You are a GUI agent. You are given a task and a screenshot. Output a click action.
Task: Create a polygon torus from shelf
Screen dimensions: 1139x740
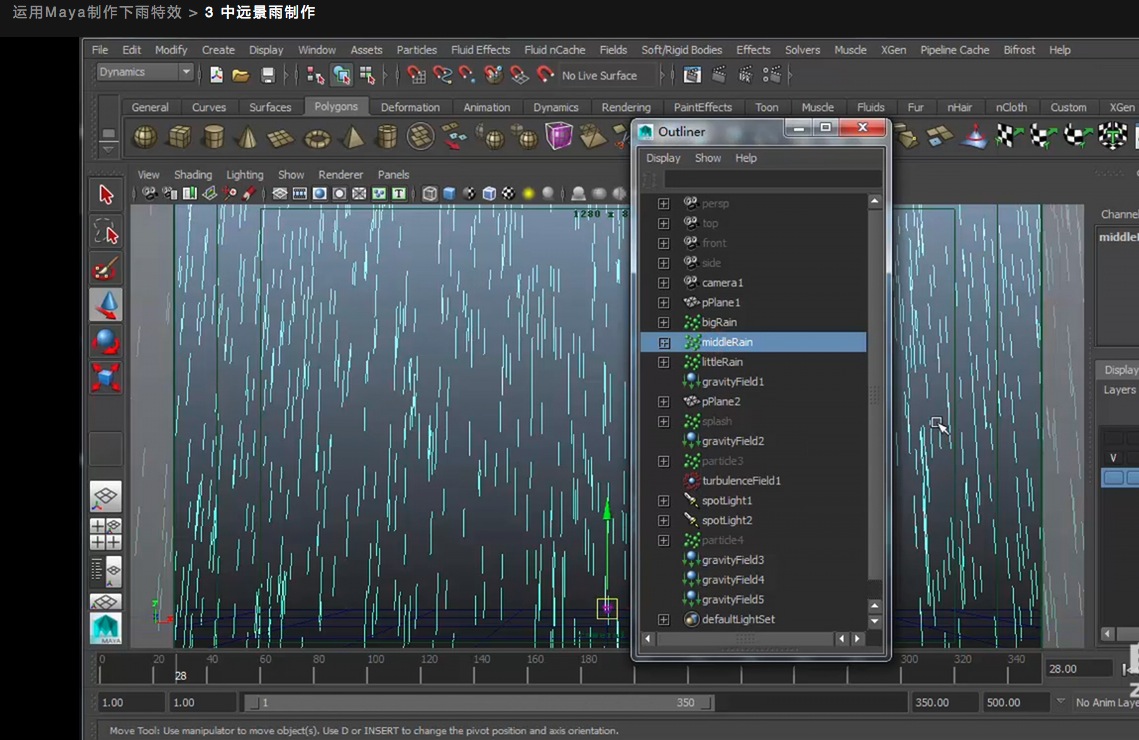317,137
